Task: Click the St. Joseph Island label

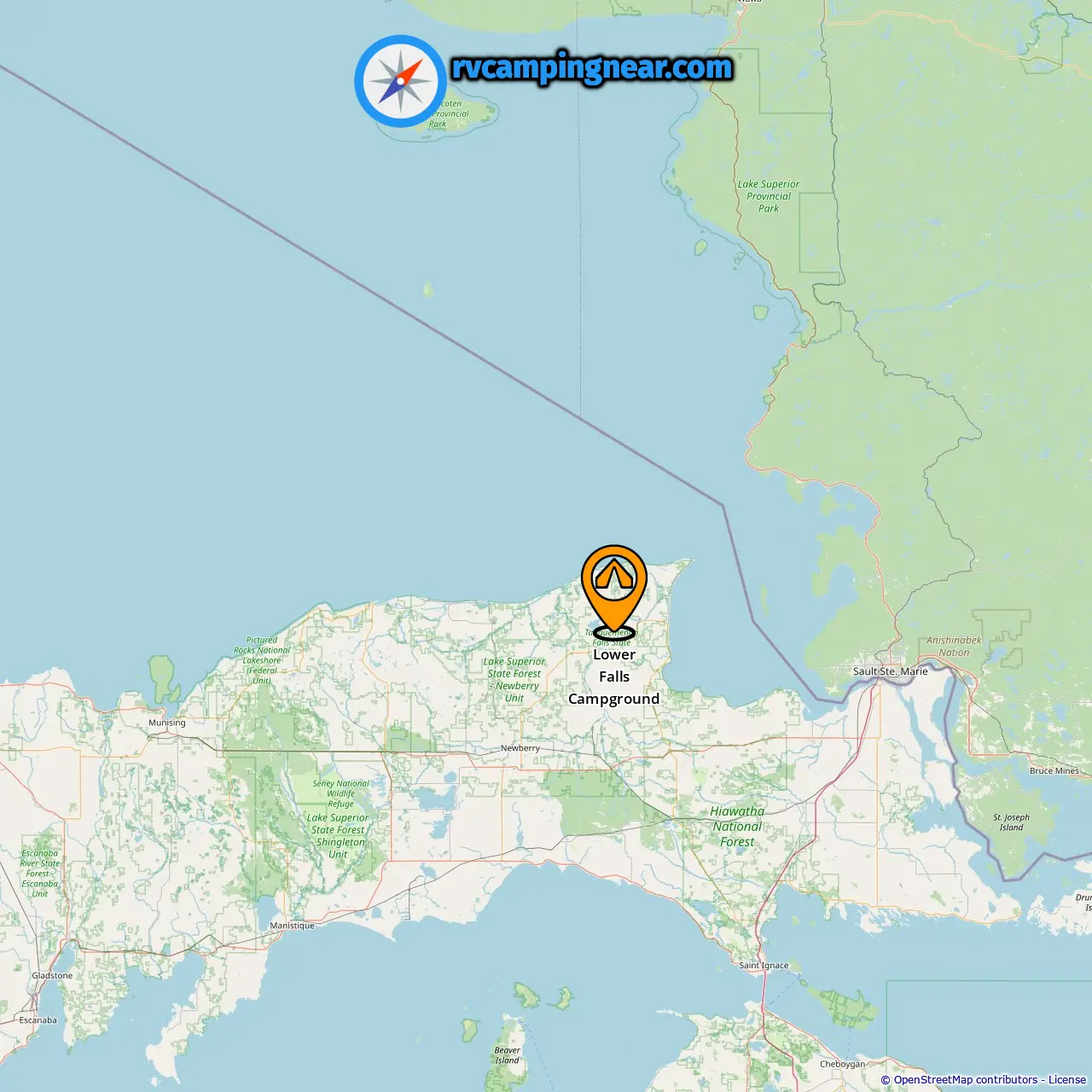Action: point(1012,822)
